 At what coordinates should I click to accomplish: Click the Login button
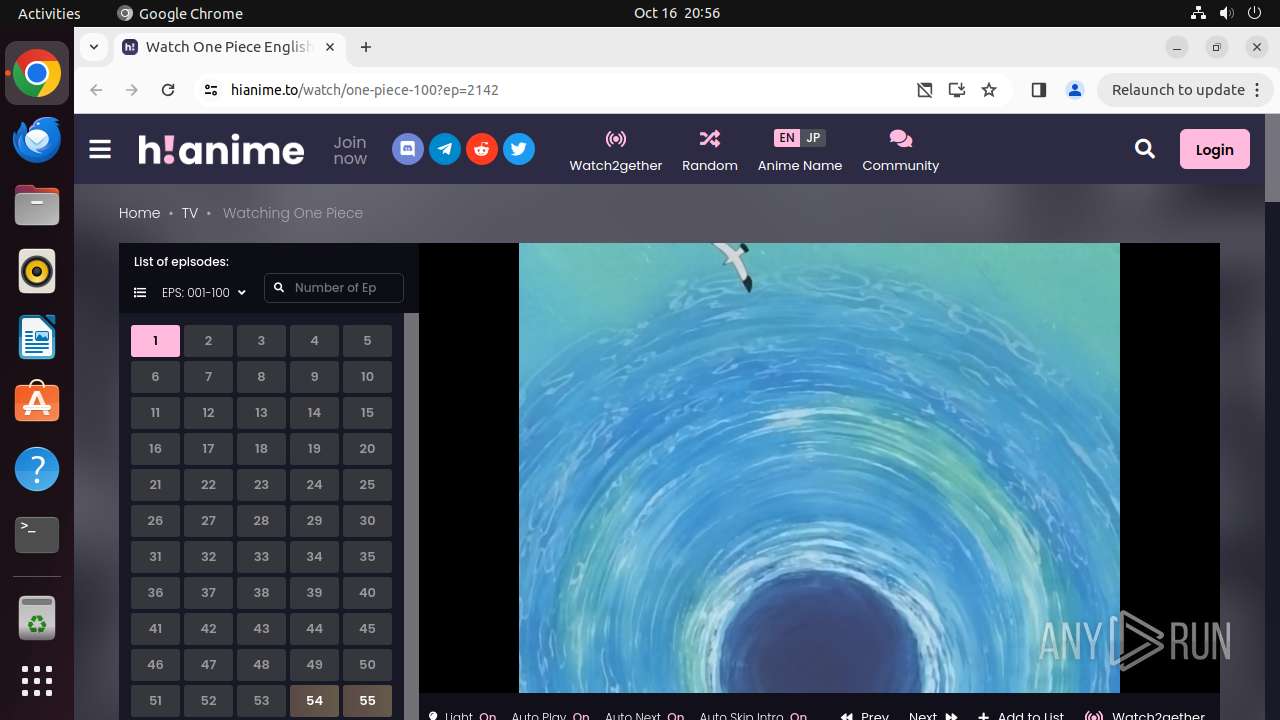pyautogui.click(x=1215, y=150)
